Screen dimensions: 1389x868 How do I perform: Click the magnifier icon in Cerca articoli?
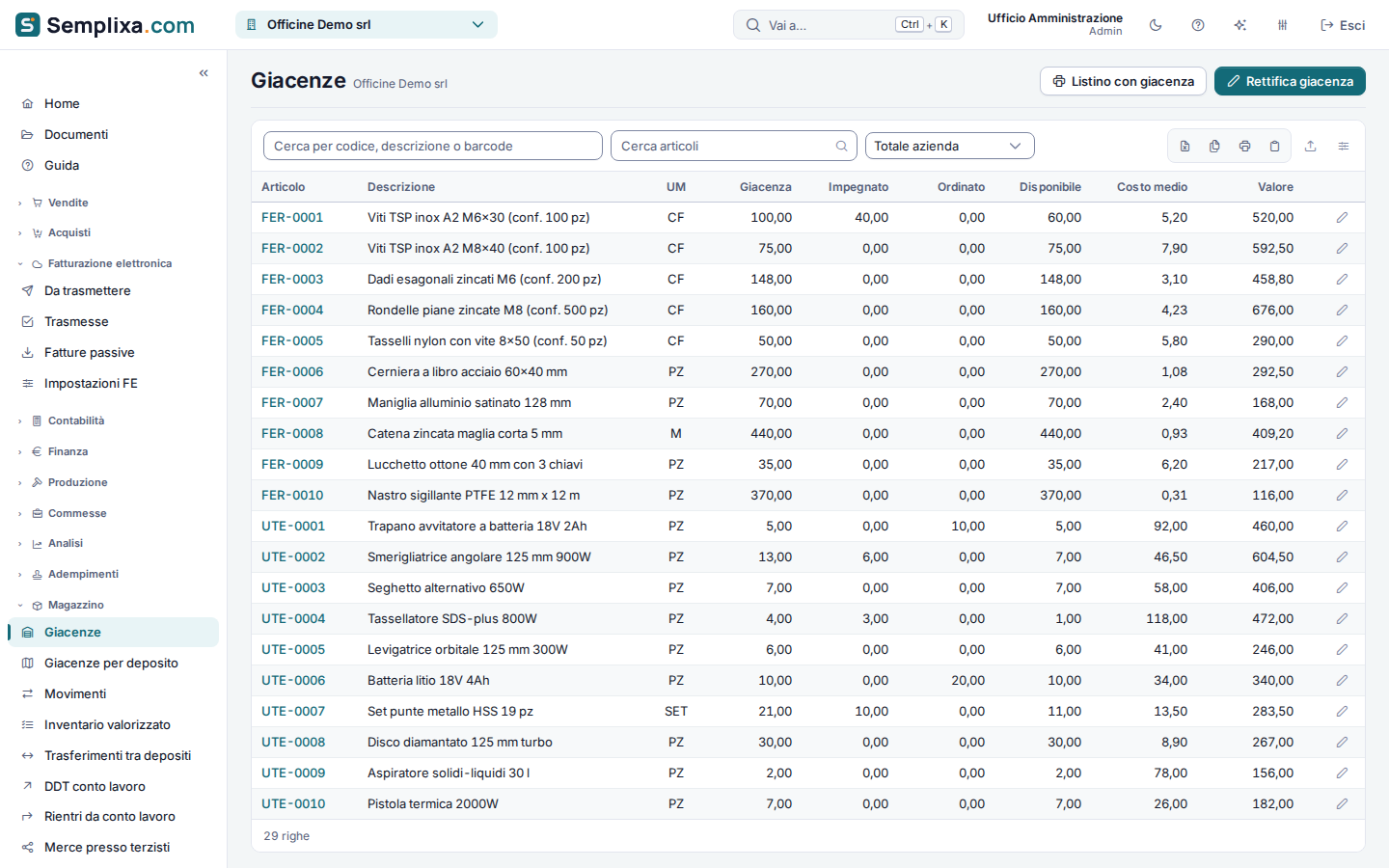tap(841, 147)
